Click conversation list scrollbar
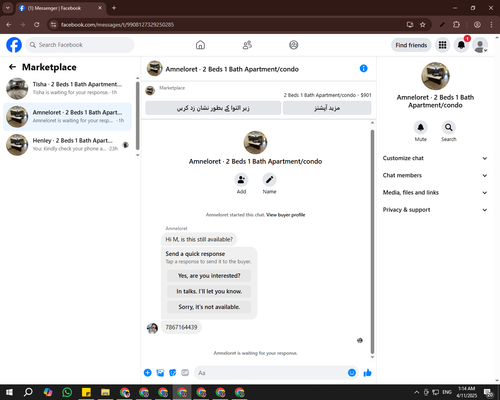 137,116
